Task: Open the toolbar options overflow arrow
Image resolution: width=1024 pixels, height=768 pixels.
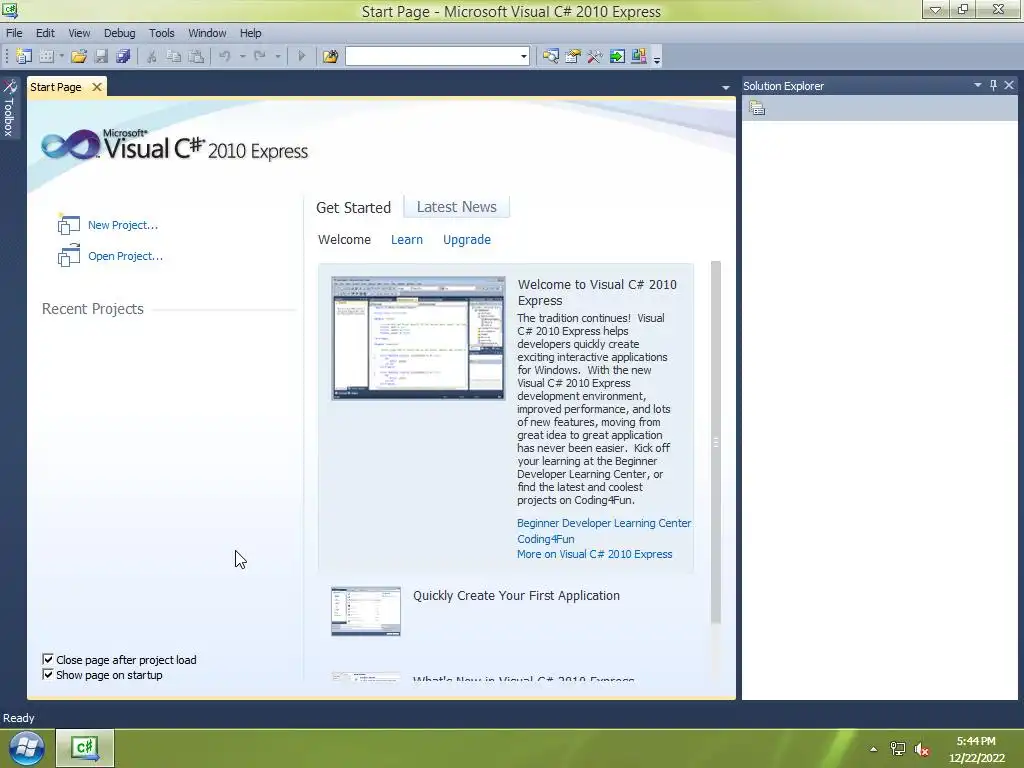Action: click(x=657, y=59)
